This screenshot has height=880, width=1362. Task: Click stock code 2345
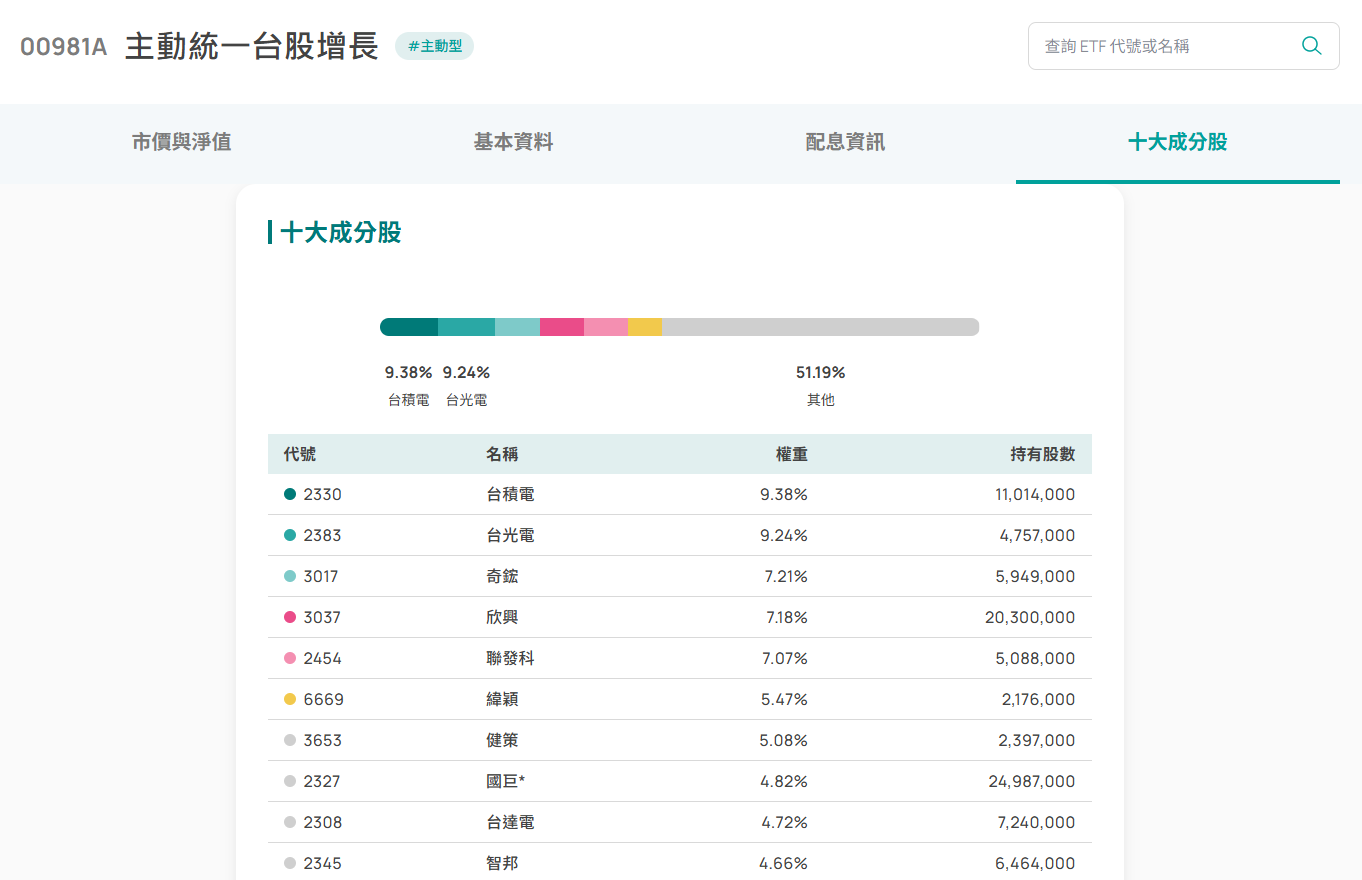(x=322, y=863)
